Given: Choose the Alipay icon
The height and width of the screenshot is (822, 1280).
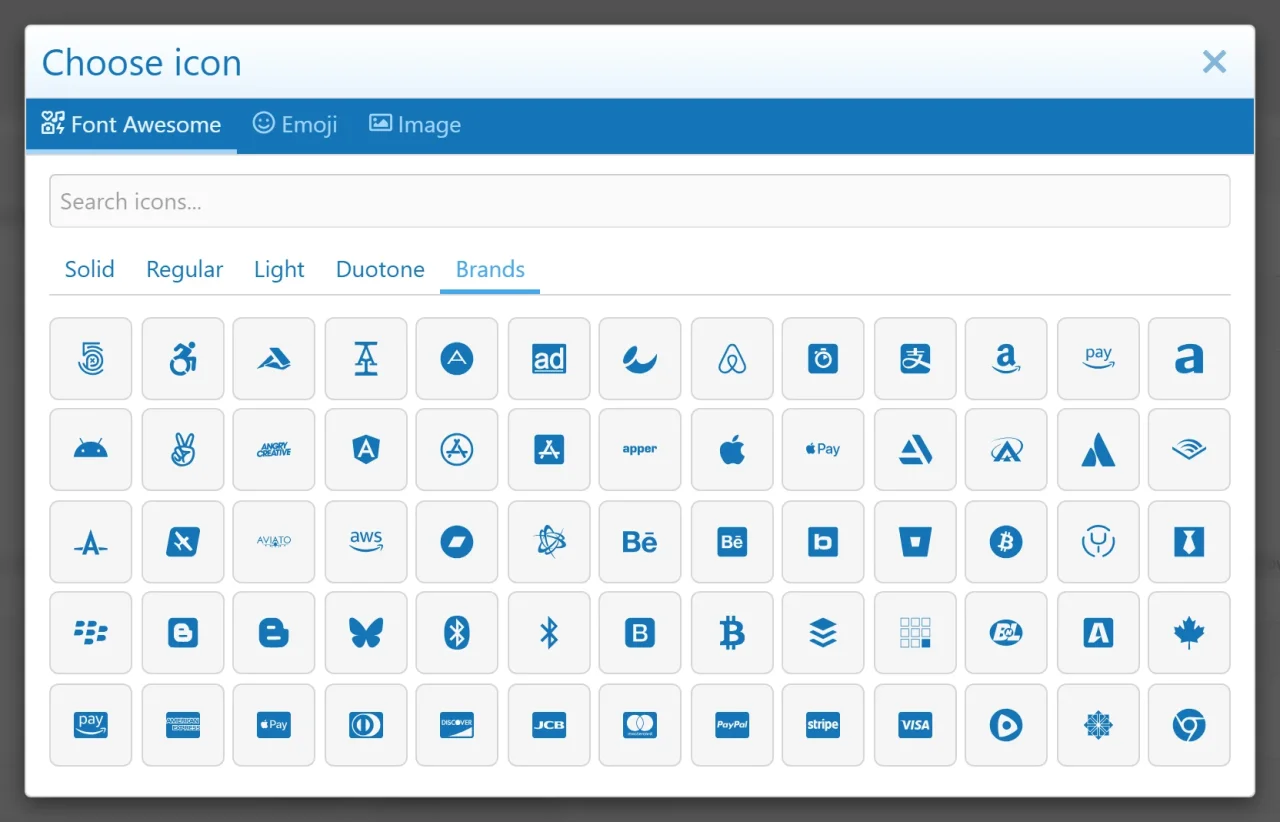Looking at the screenshot, I should pyautogui.click(x=914, y=358).
